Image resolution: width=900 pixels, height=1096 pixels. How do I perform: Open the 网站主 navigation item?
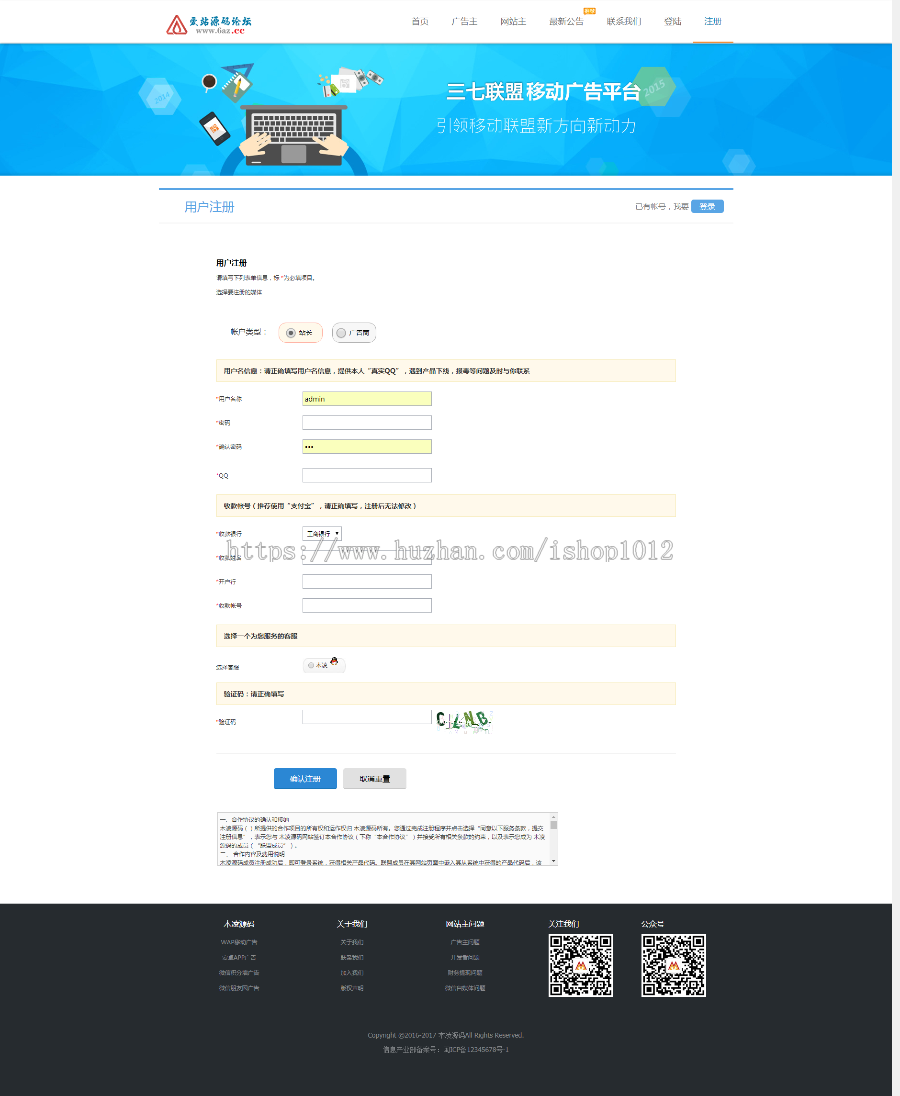[x=513, y=22]
